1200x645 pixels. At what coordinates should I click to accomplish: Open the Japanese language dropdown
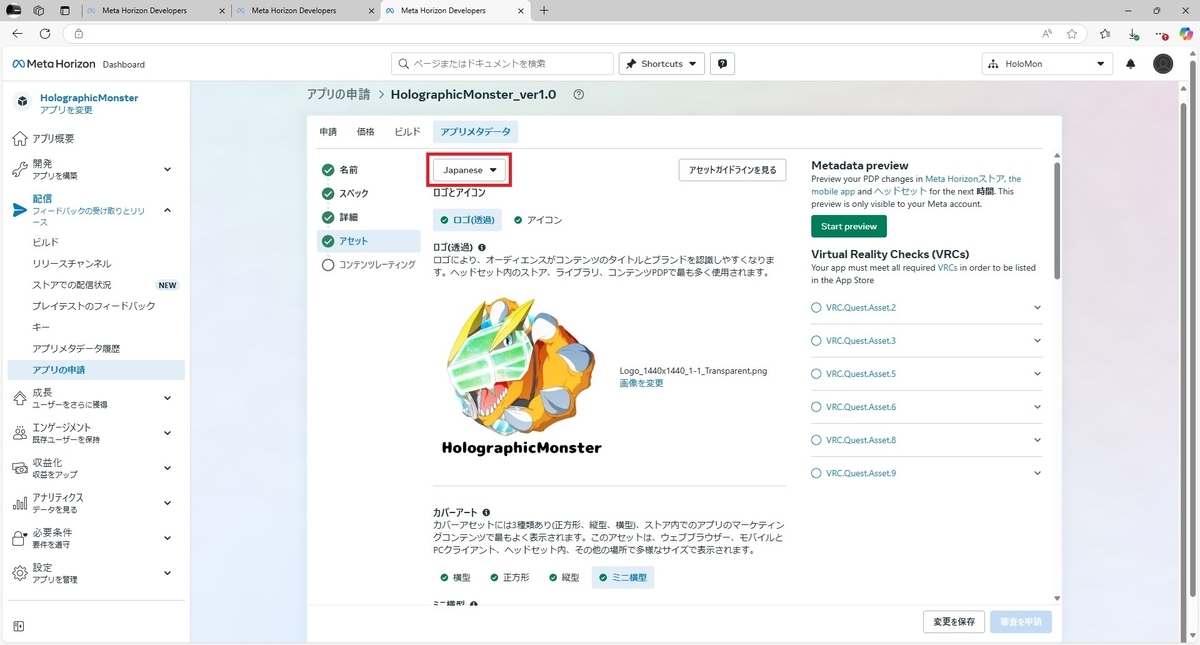point(470,170)
